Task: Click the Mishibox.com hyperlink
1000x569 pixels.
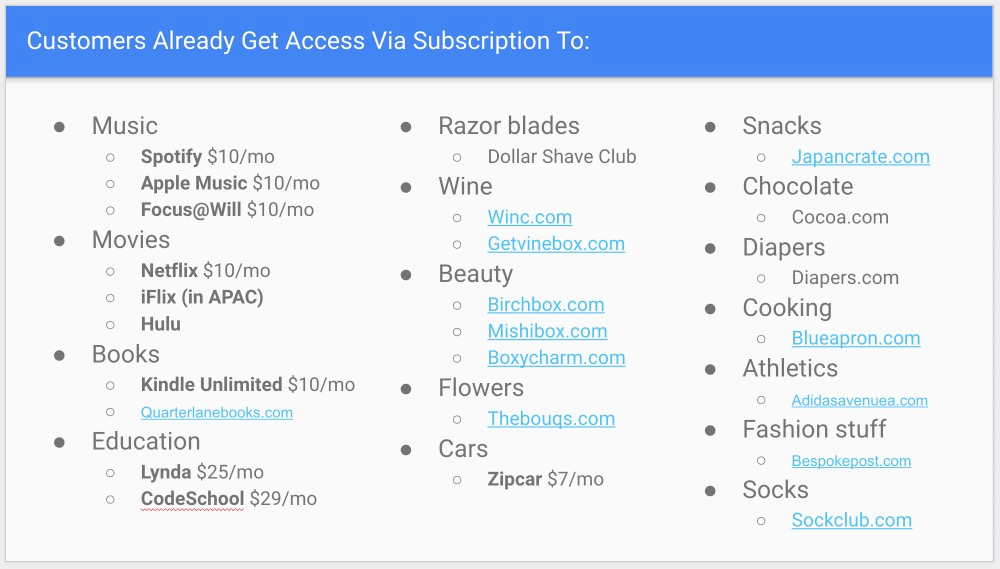Action: tap(547, 331)
